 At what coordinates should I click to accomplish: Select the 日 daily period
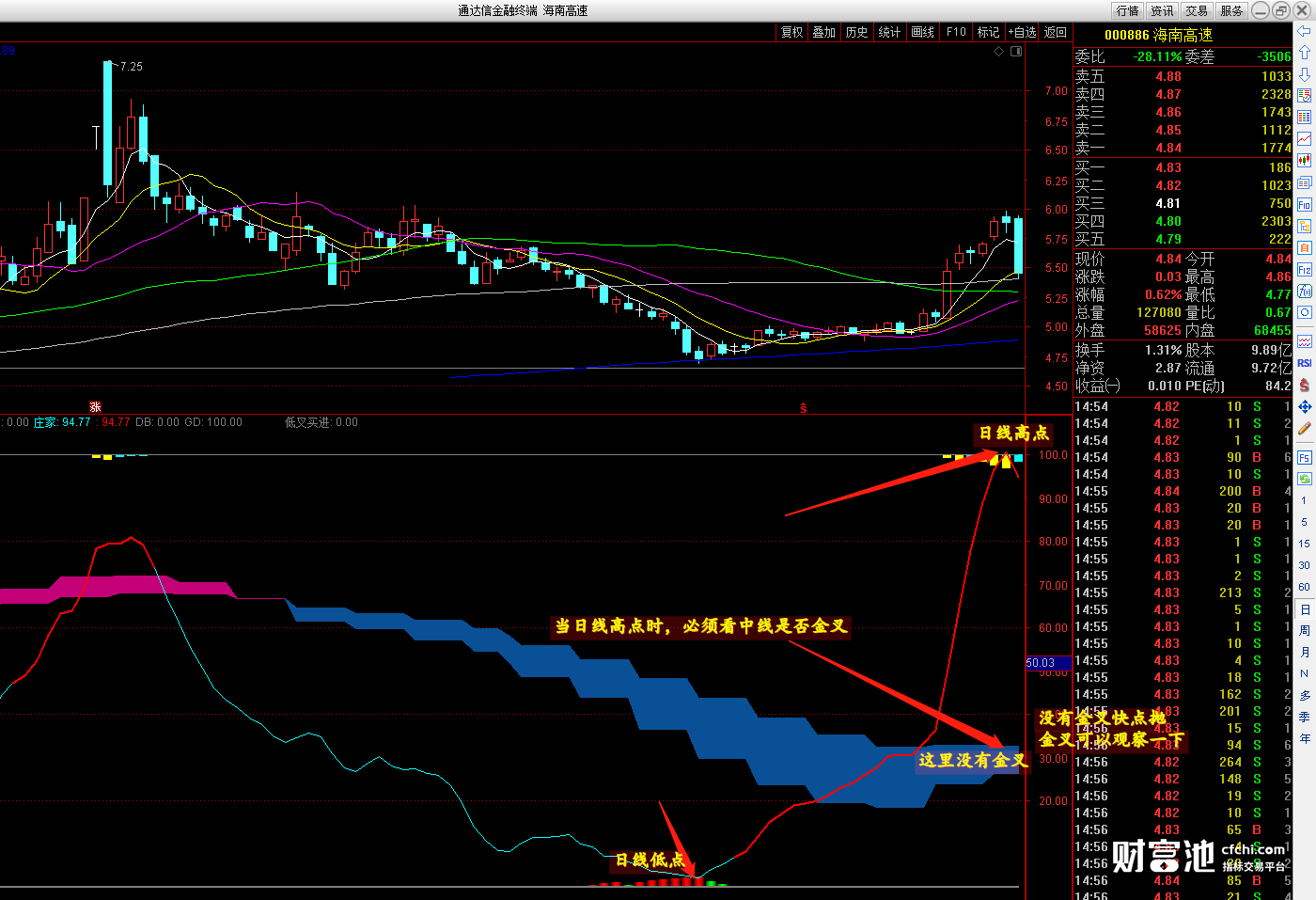tap(1305, 609)
